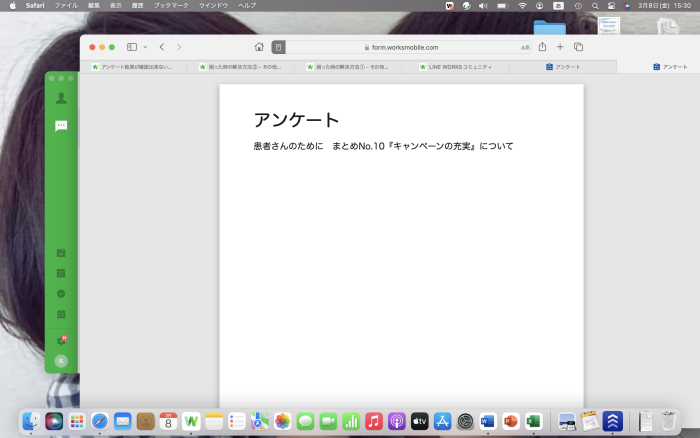
Task: Open the Safari application menu
Action: pyautogui.click(x=35, y=5)
